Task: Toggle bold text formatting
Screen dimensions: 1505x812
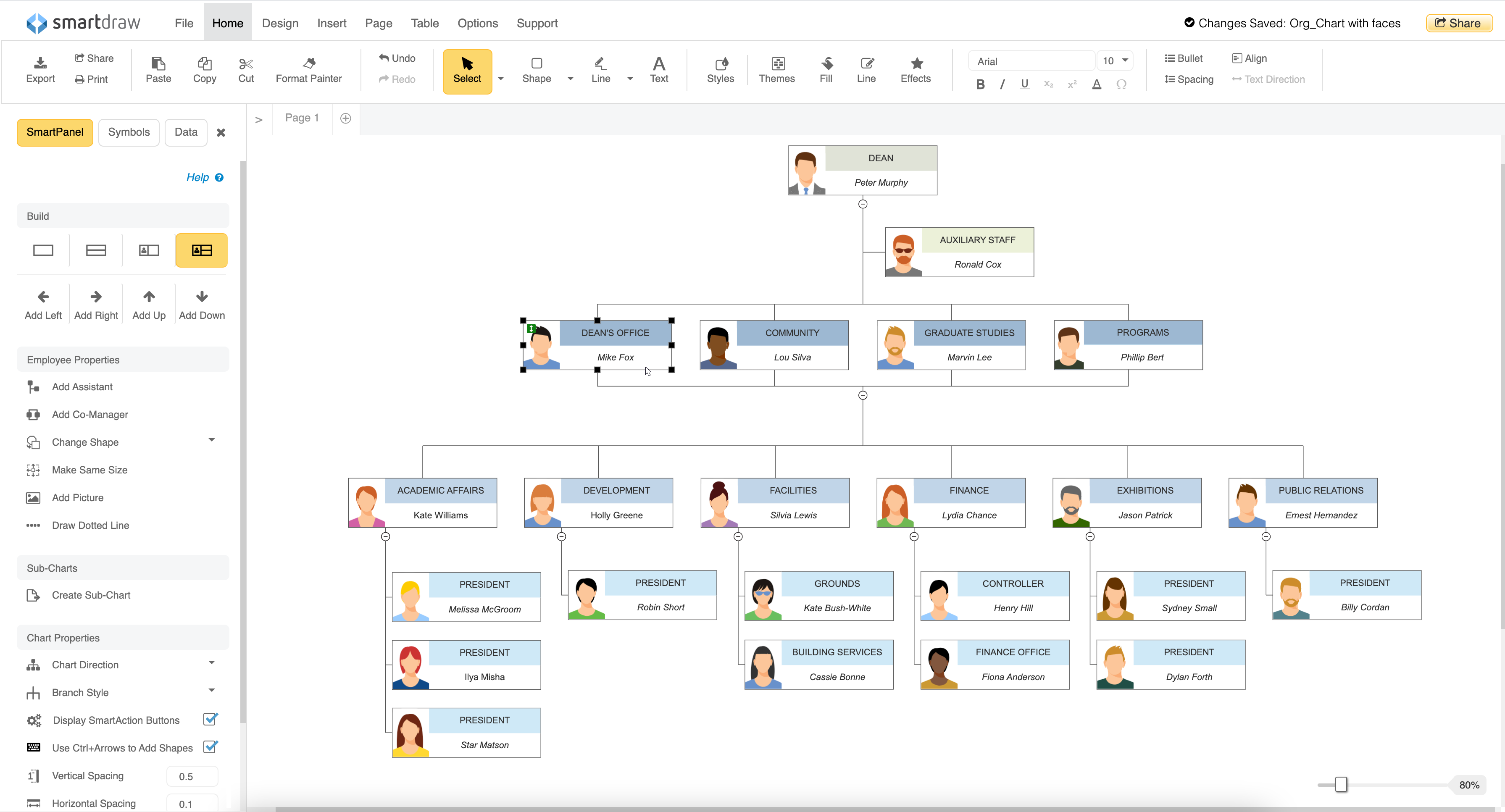Action: coord(980,84)
